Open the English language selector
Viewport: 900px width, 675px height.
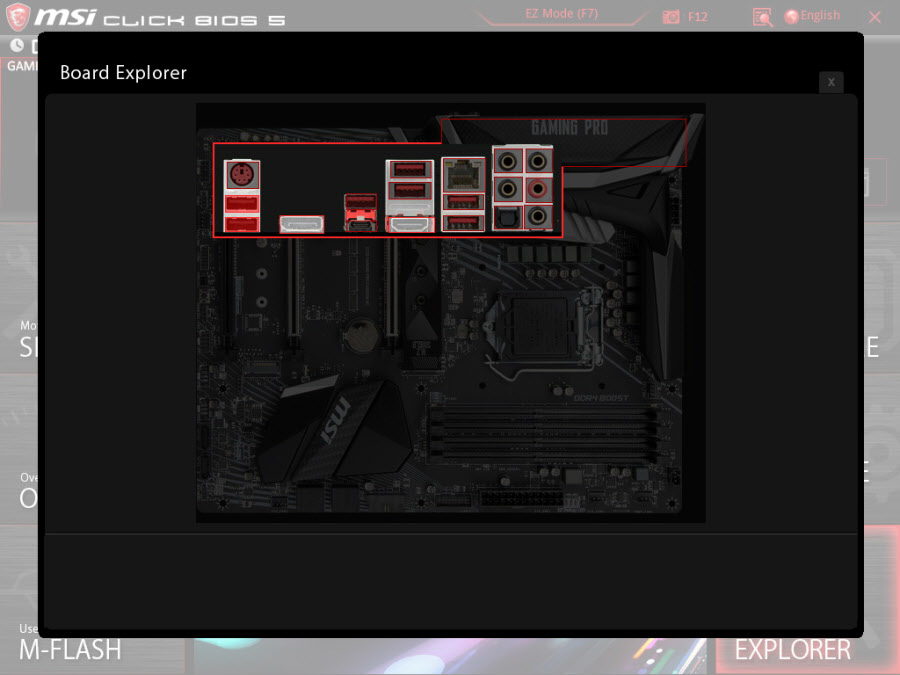(x=812, y=16)
